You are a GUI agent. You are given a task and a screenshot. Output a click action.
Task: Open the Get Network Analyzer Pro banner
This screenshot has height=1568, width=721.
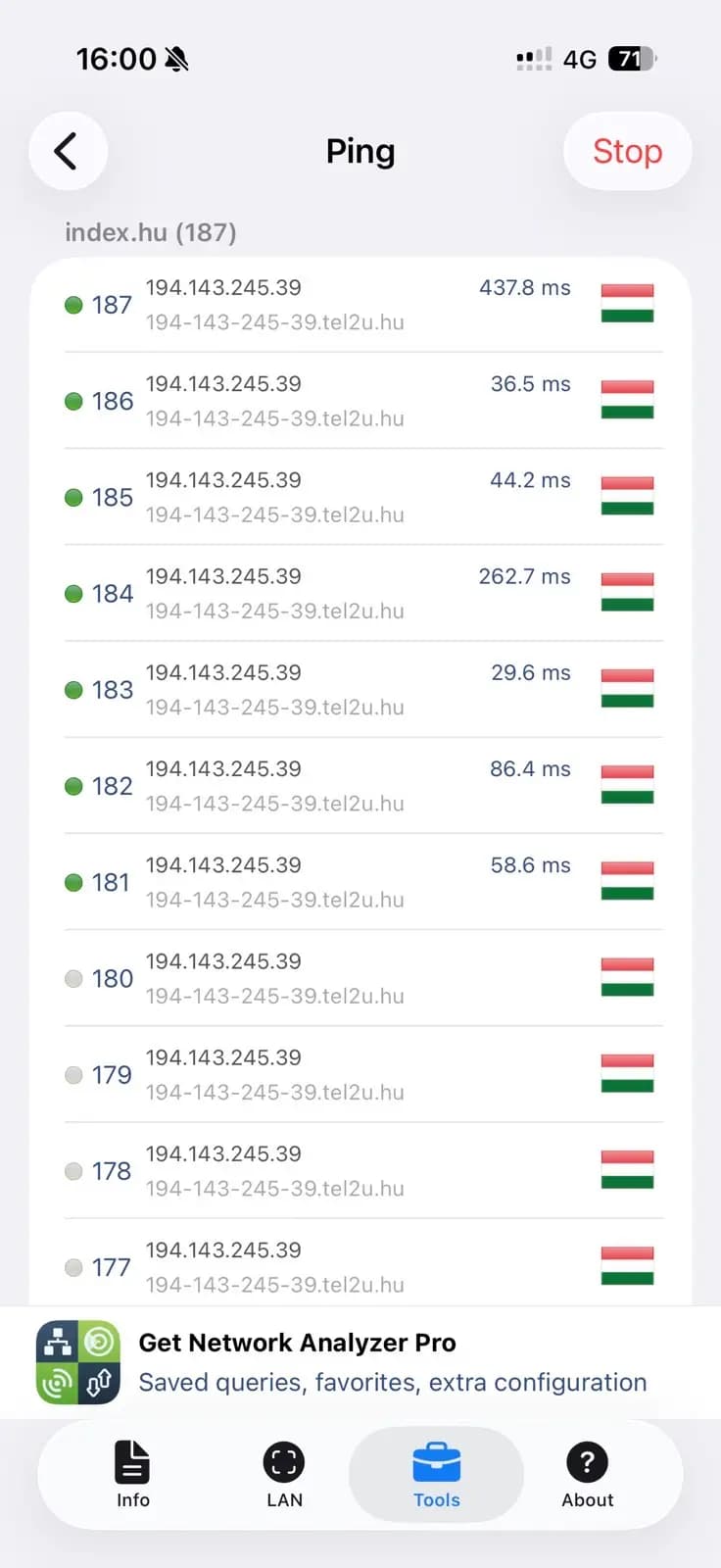pos(360,1360)
